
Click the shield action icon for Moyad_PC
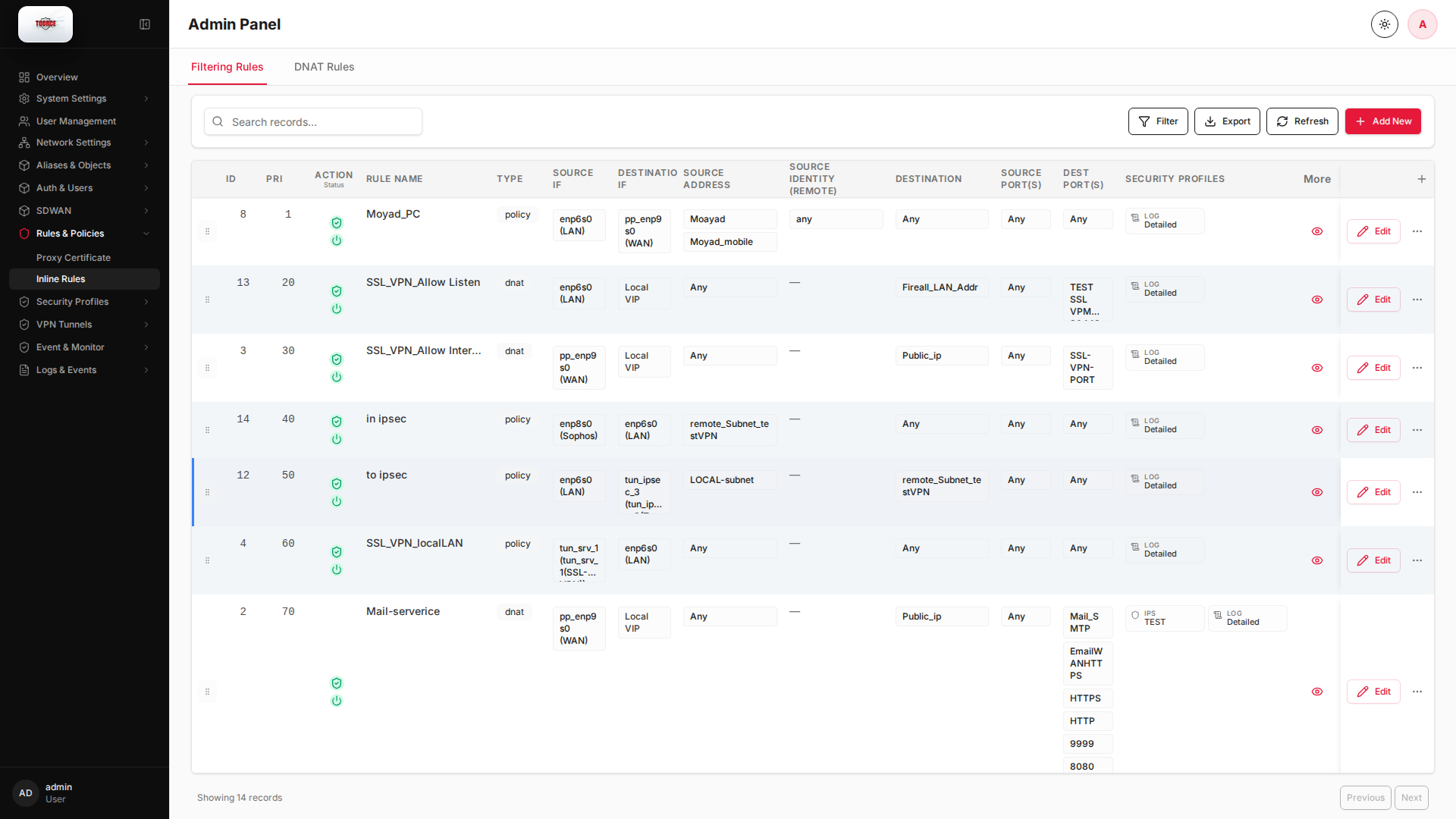337,223
